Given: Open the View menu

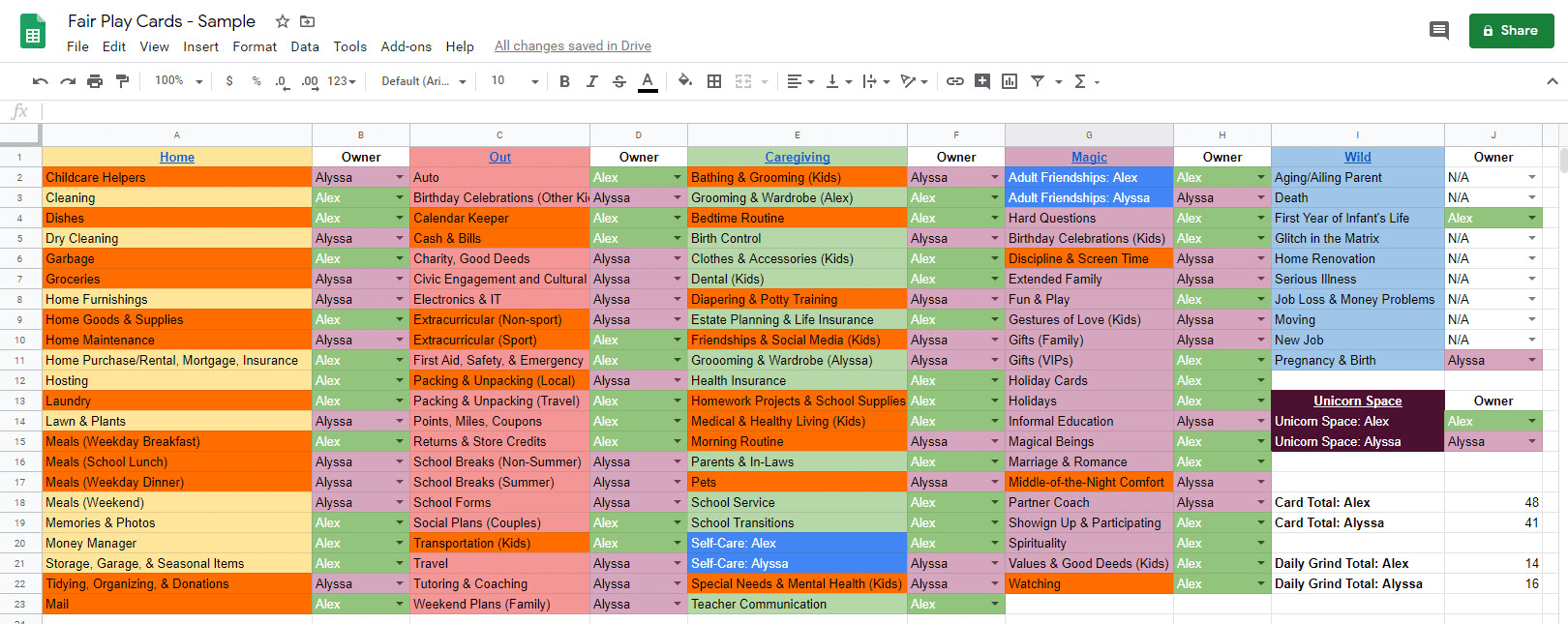Looking at the screenshot, I should tap(155, 46).
